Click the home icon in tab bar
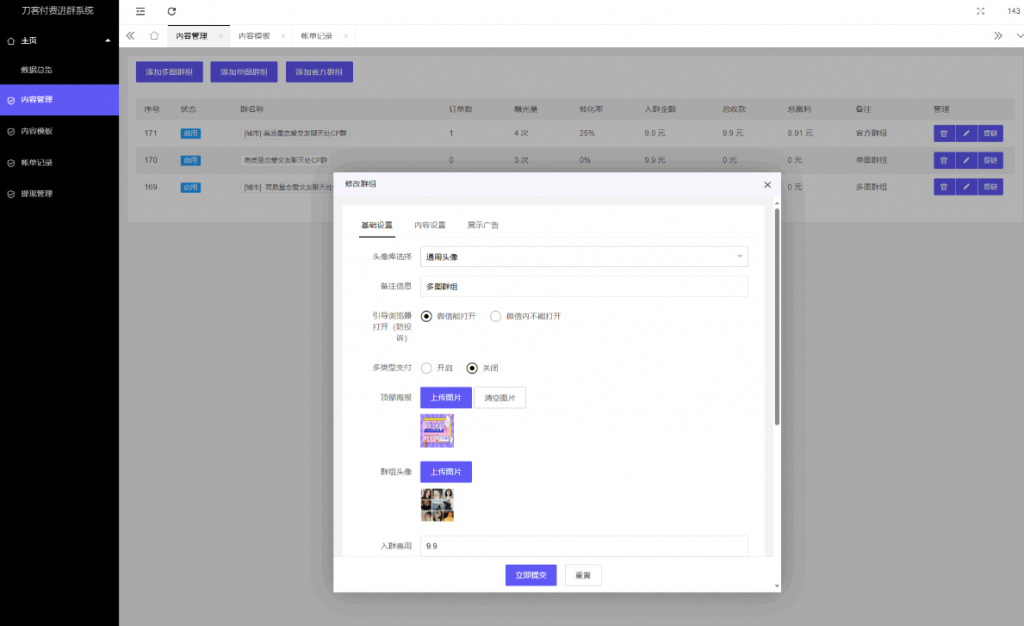 pos(154,35)
